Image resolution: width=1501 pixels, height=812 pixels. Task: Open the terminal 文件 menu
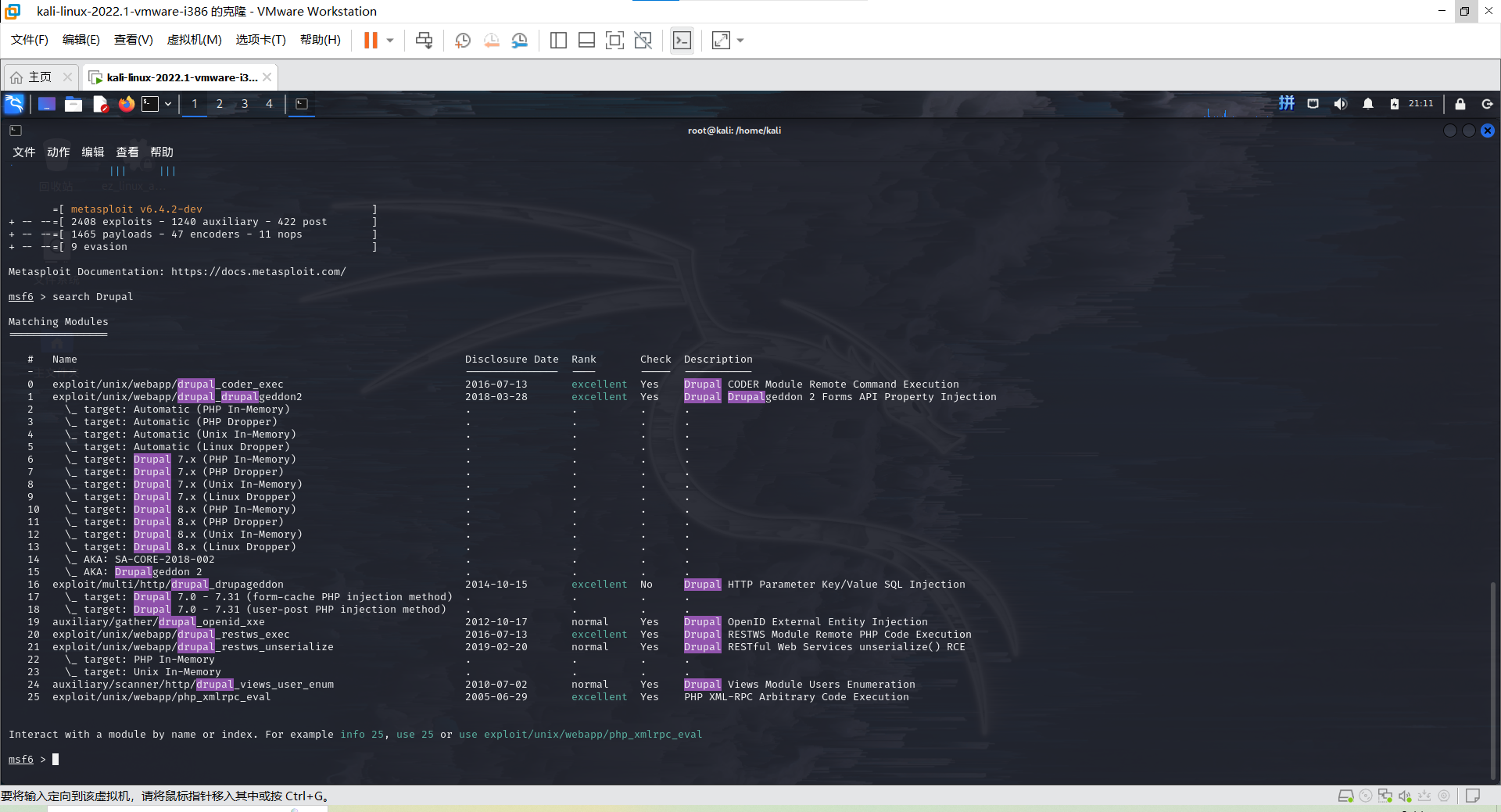tap(24, 152)
